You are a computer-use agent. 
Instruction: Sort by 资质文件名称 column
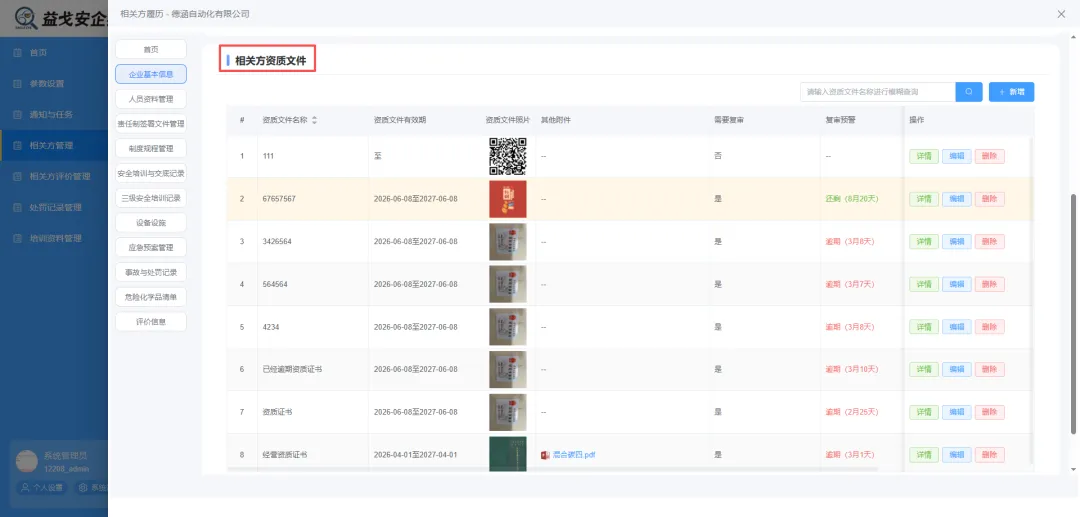point(314,120)
